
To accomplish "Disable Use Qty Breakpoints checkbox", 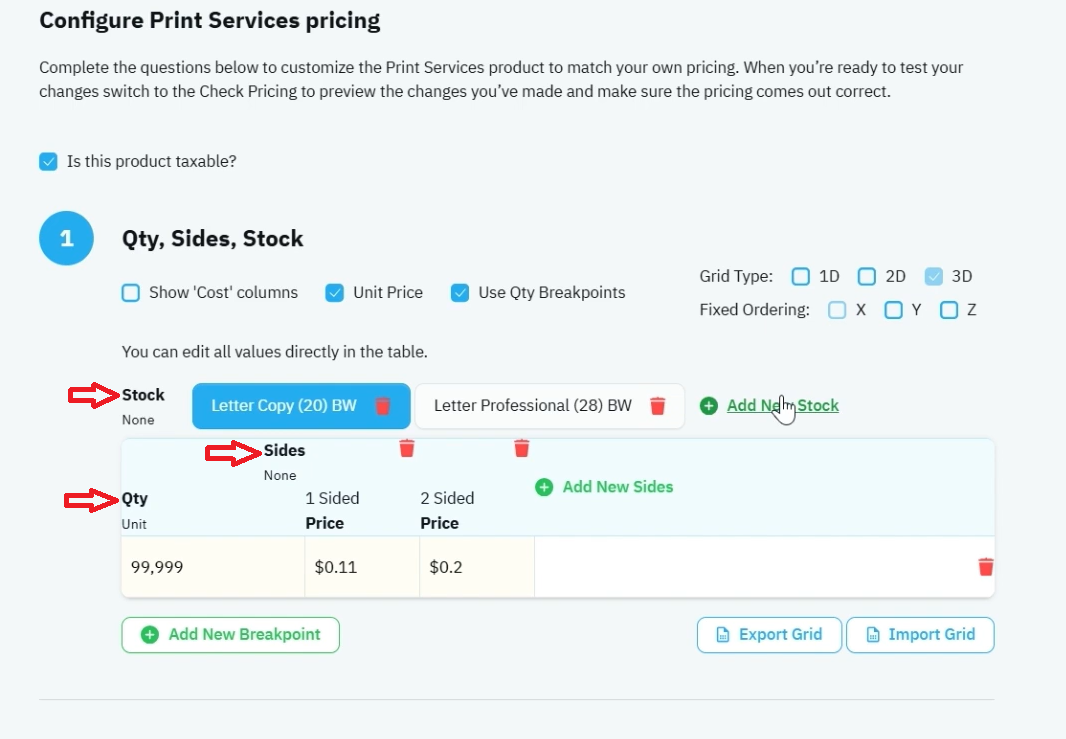I will [460, 293].
